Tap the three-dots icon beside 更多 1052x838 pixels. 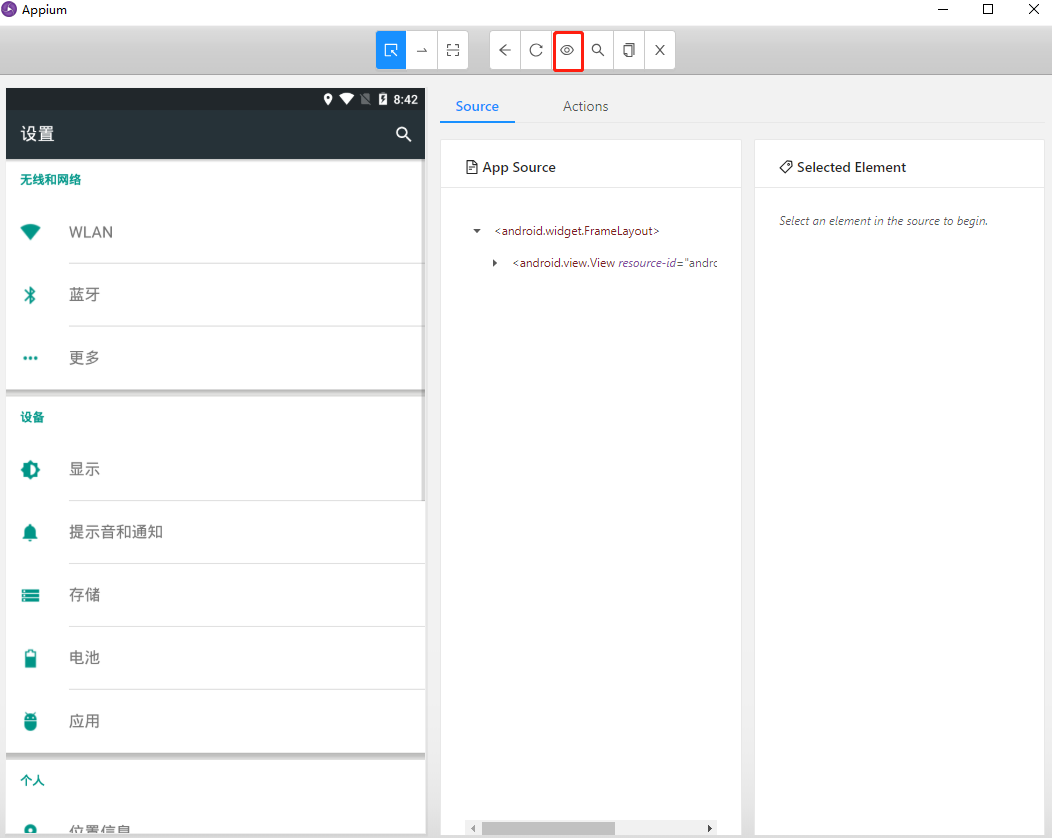30,358
